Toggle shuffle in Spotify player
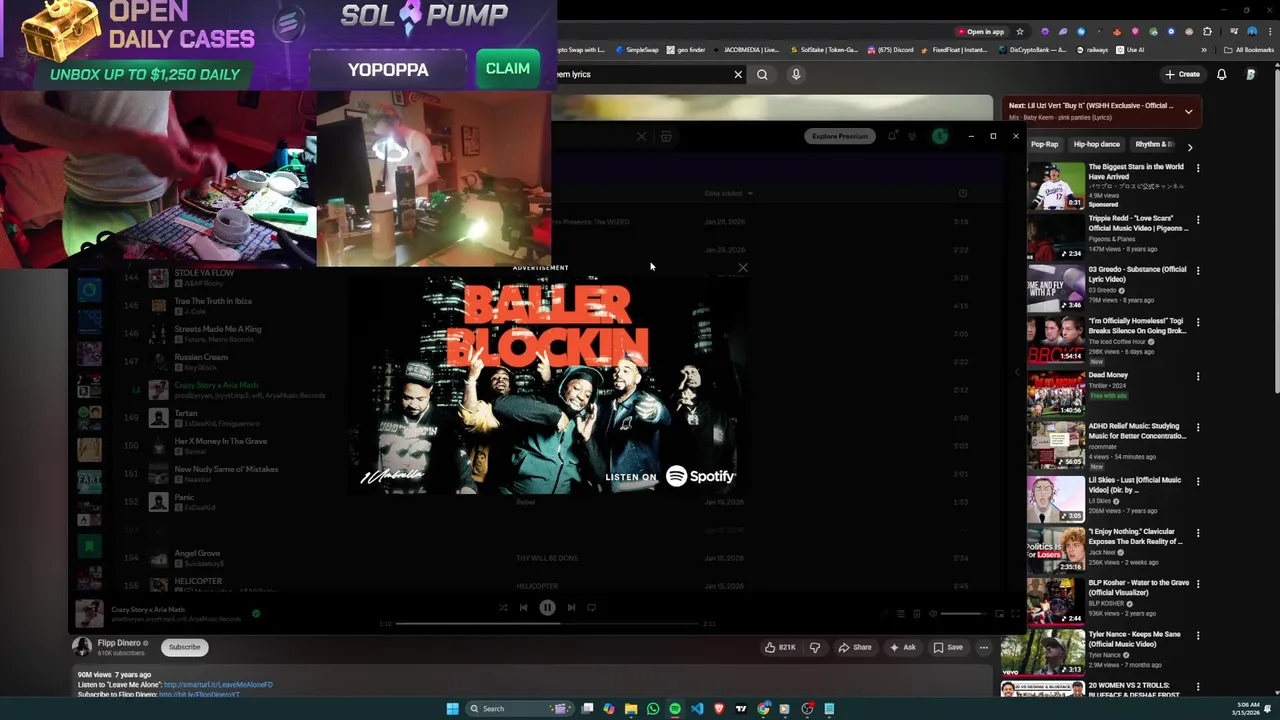 [x=503, y=607]
